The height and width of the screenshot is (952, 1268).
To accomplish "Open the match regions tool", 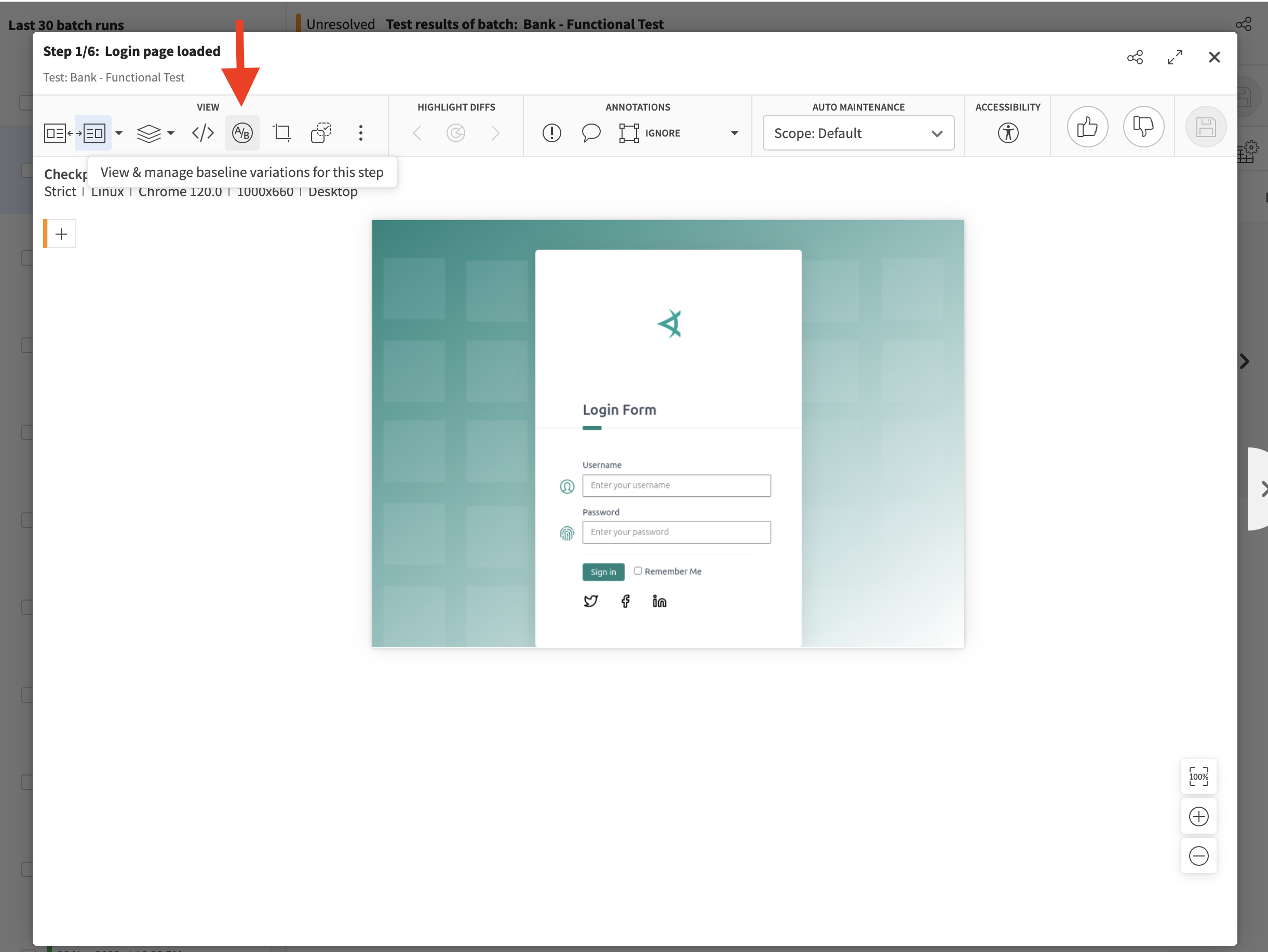I will (x=320, y=132).
